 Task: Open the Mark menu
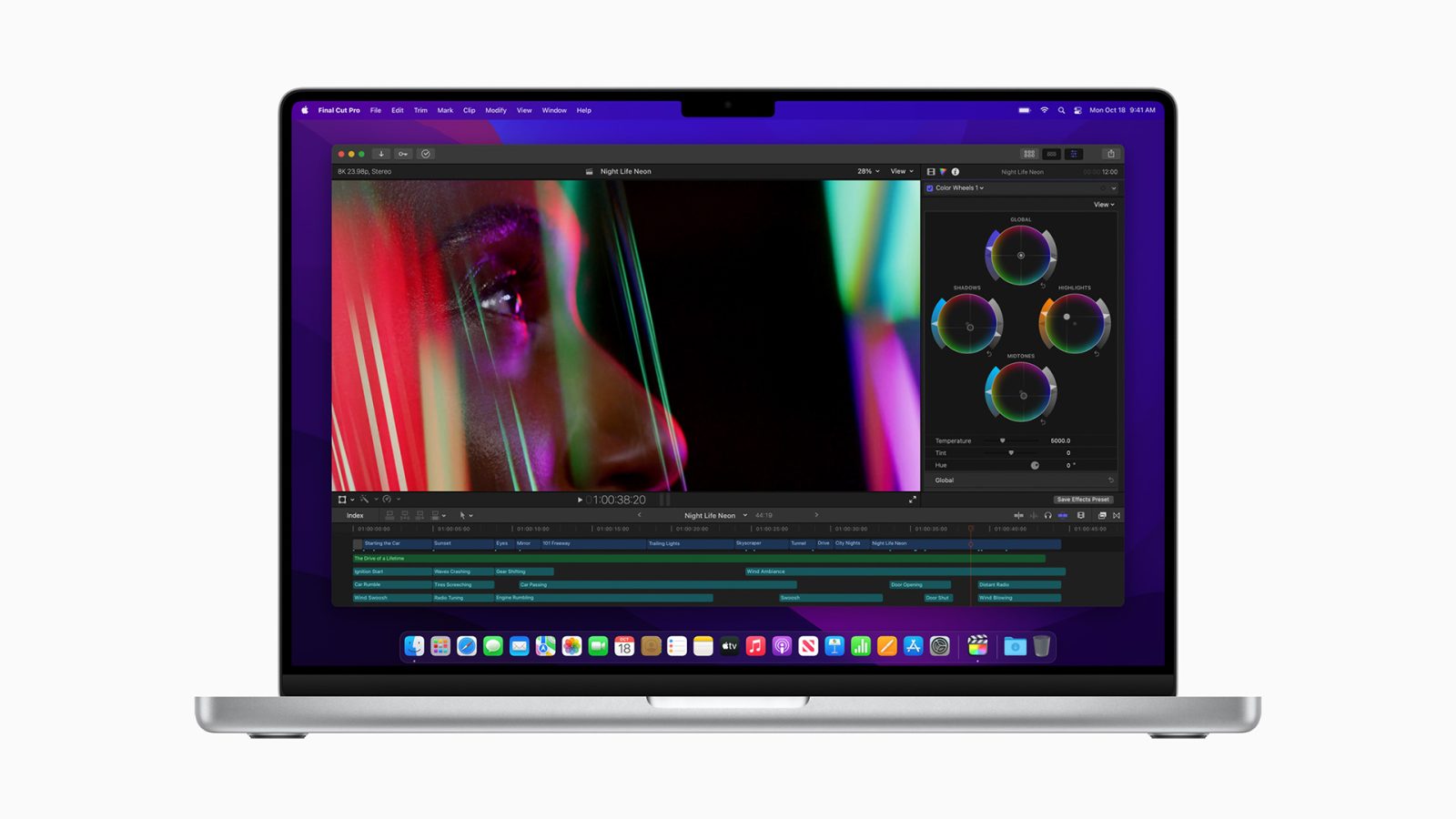[445, 110]
